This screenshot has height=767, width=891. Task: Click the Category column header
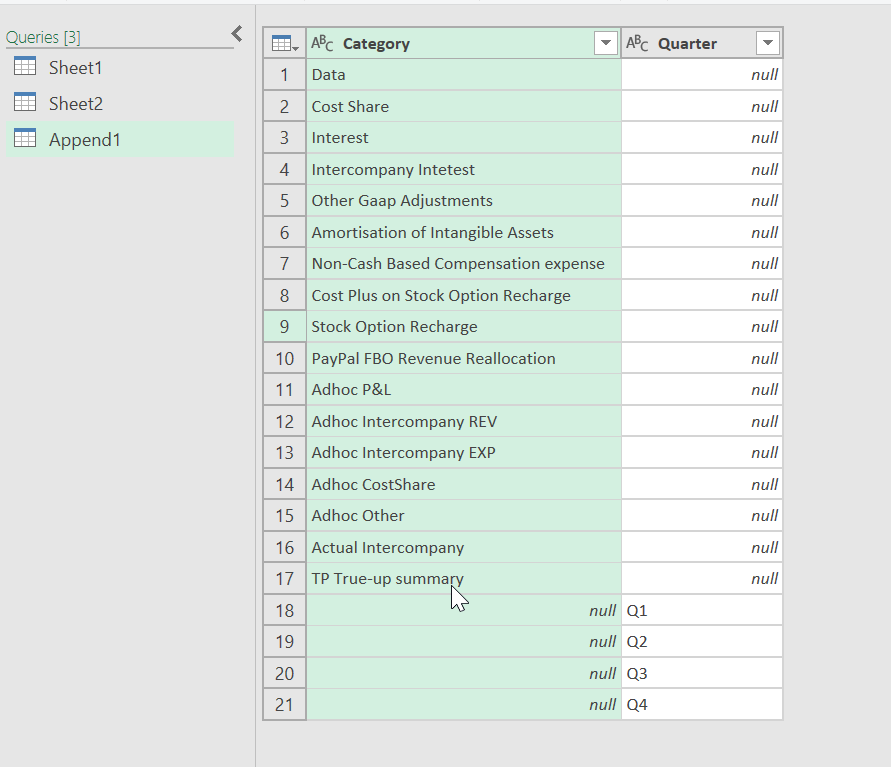(x=380, y=43)
